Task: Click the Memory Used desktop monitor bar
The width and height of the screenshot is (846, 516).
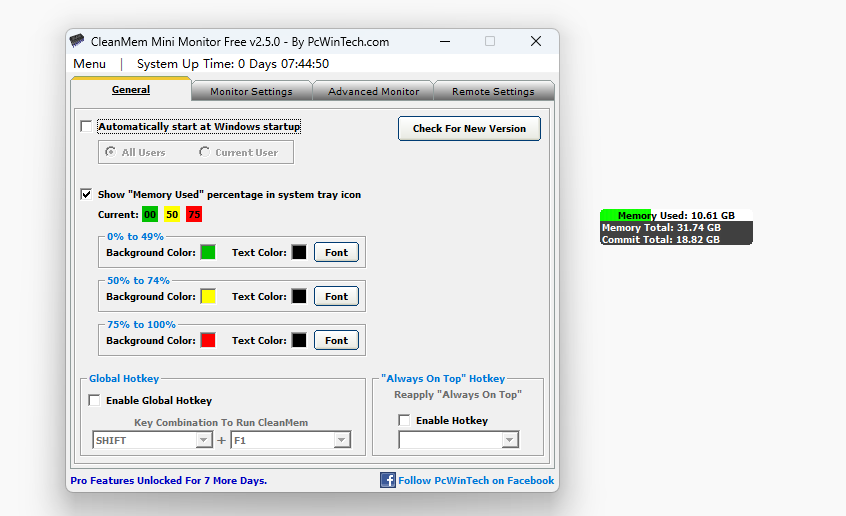Action: 676,215
